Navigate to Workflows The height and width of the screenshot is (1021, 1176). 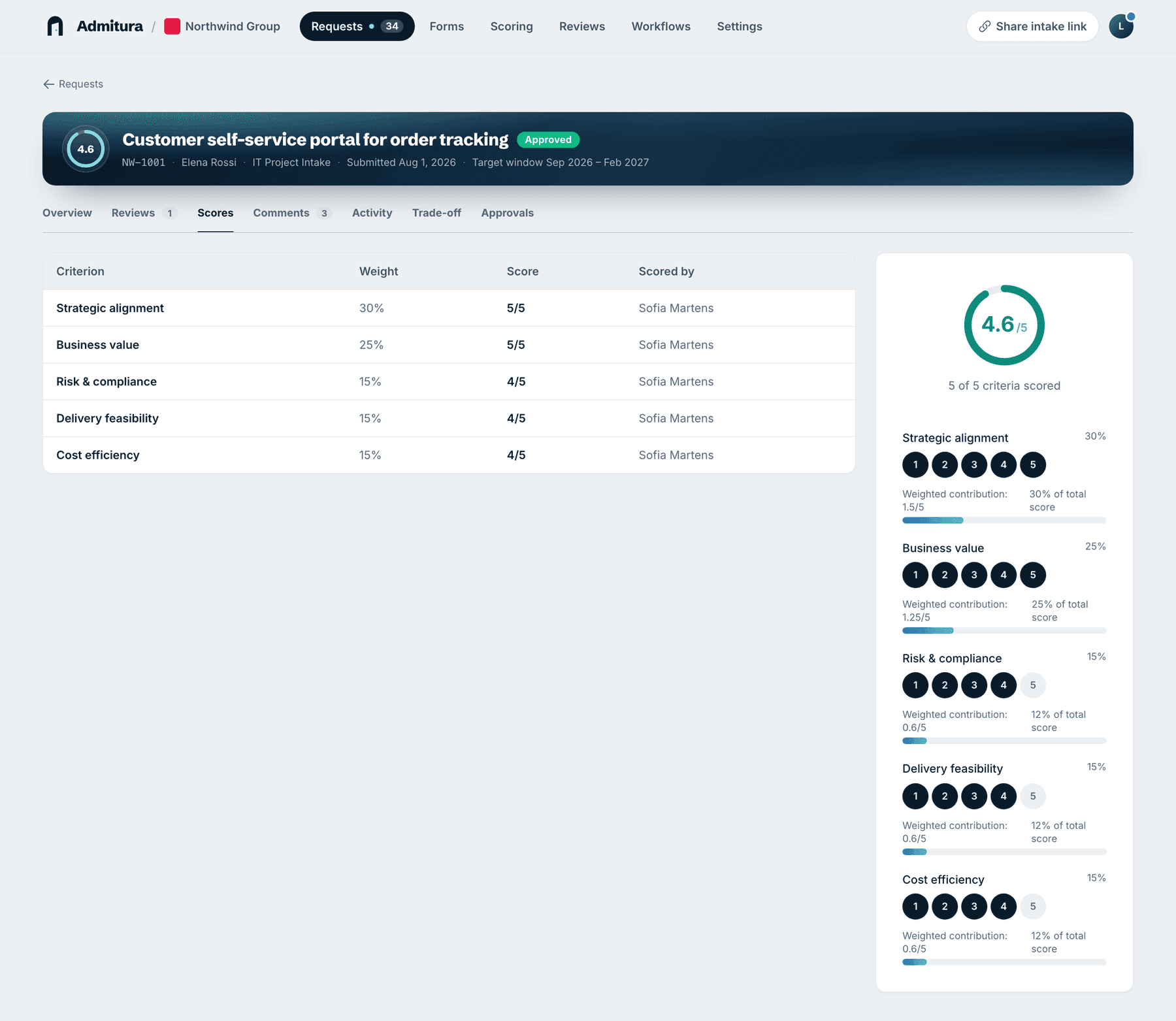pyautogui.click(x=661, y=26)
